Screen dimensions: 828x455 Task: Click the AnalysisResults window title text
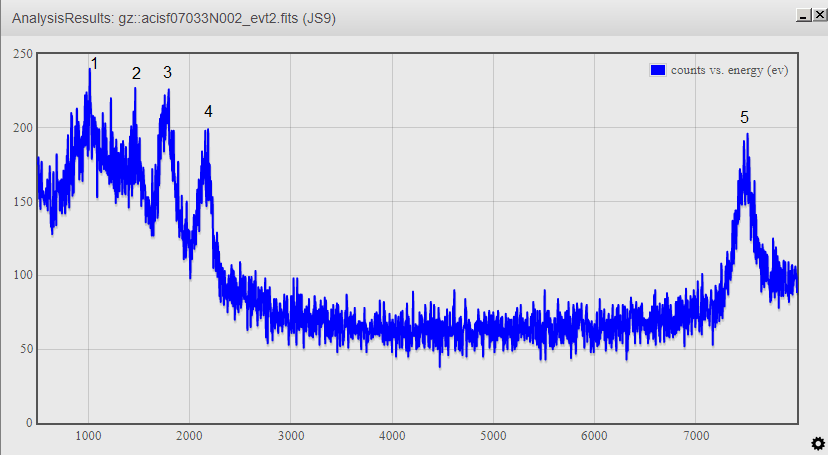pyautogui.click(x=174, y=18)
